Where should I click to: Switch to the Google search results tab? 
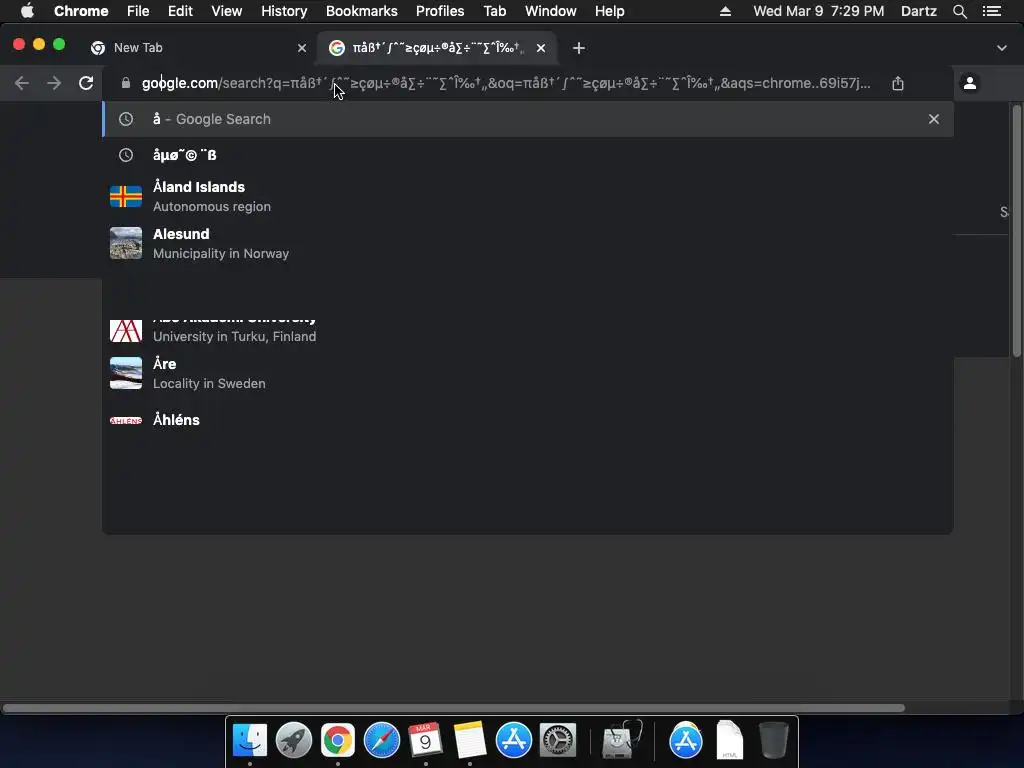click(437, 48)
